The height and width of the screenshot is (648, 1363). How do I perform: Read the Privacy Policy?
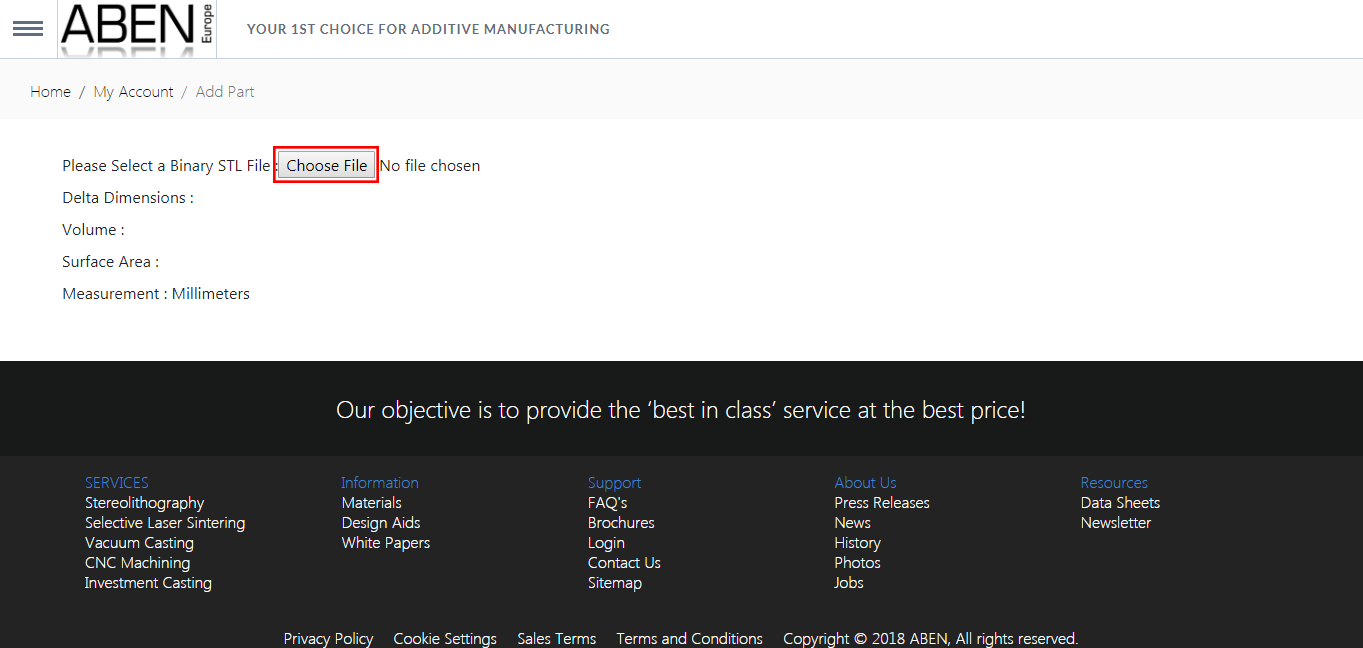328,638
